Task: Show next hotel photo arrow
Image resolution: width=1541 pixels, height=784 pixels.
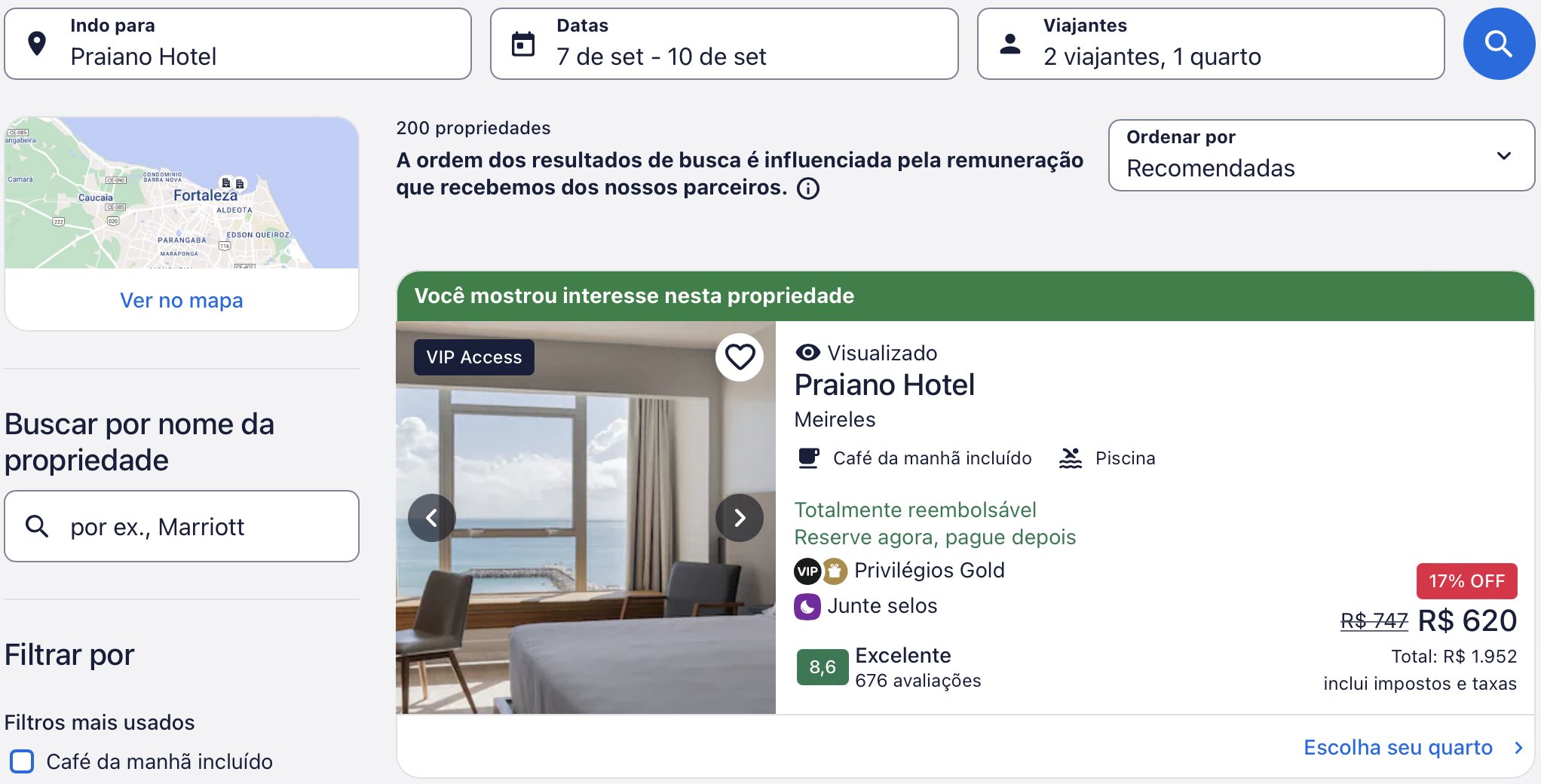Action: (740, 518)
